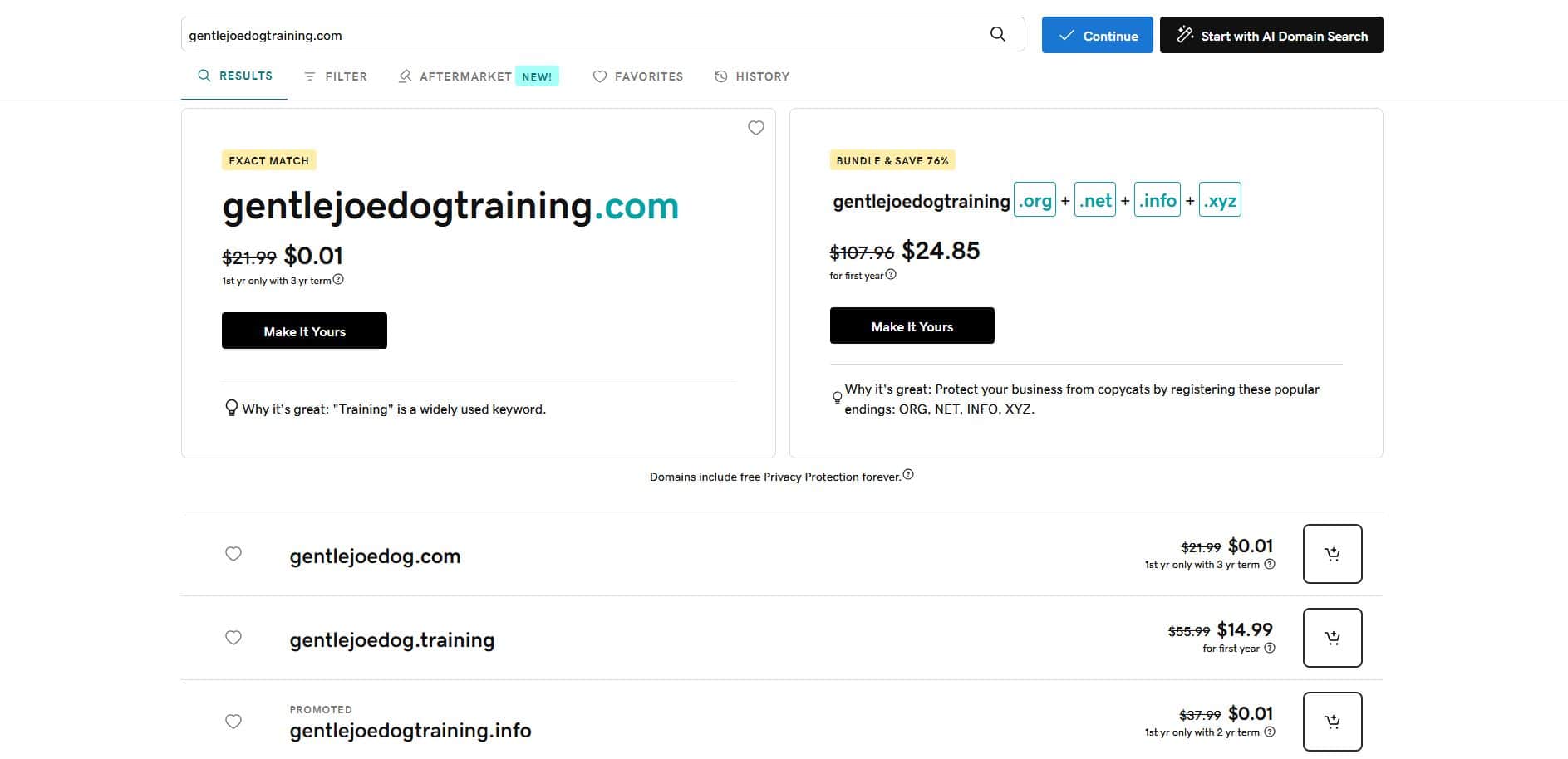Add gentlejoedog.com to cart via cart icon
This screenshot has width=1568, height=759.
coord(1332,554)
